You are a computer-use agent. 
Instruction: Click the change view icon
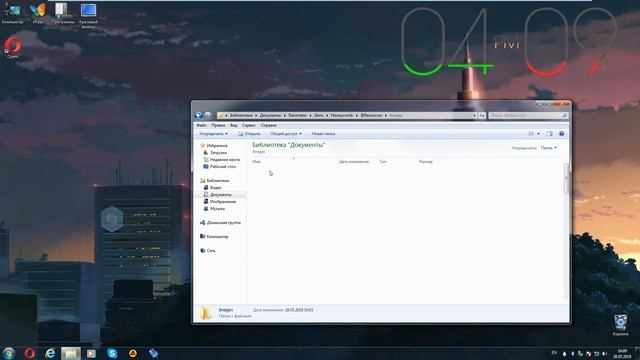[x=531, y=134]
